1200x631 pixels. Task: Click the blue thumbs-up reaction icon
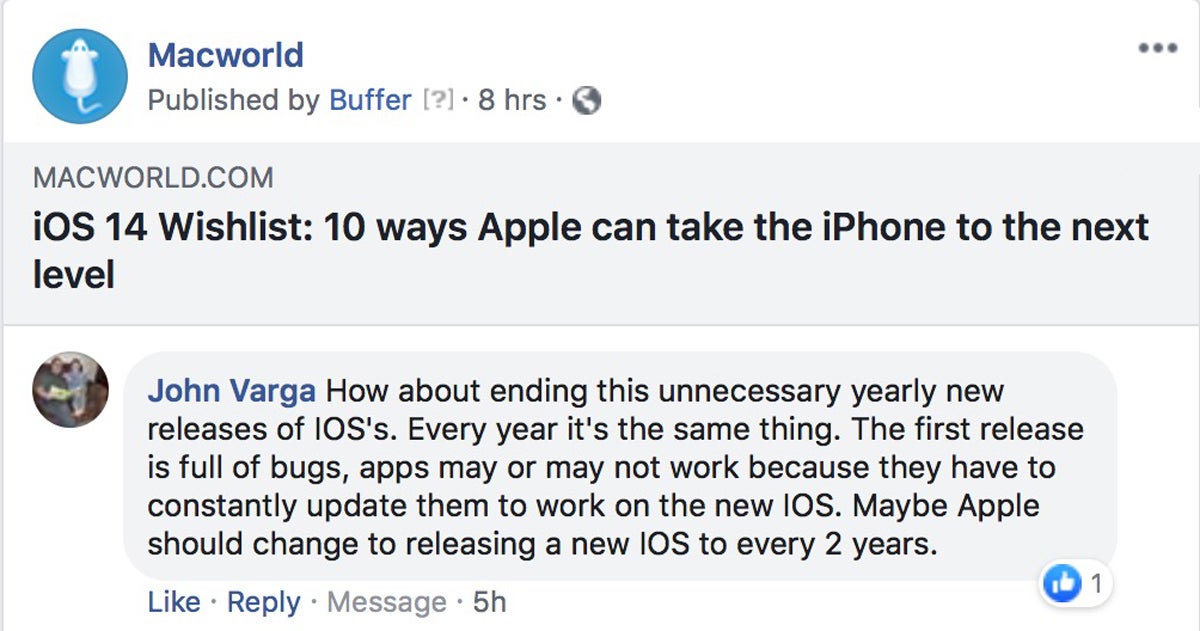[x=1062, y=584]
